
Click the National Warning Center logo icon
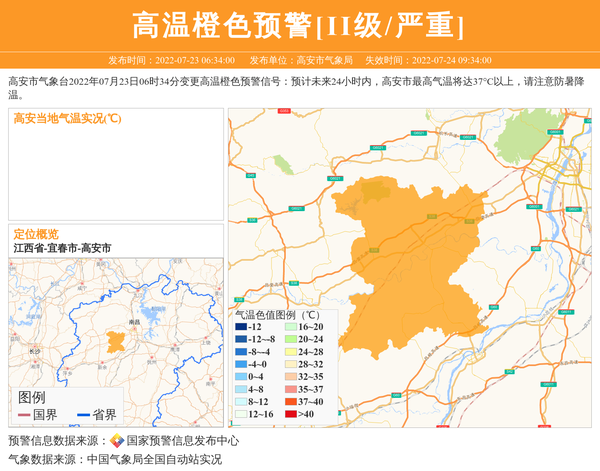click(x=117, y=441)
